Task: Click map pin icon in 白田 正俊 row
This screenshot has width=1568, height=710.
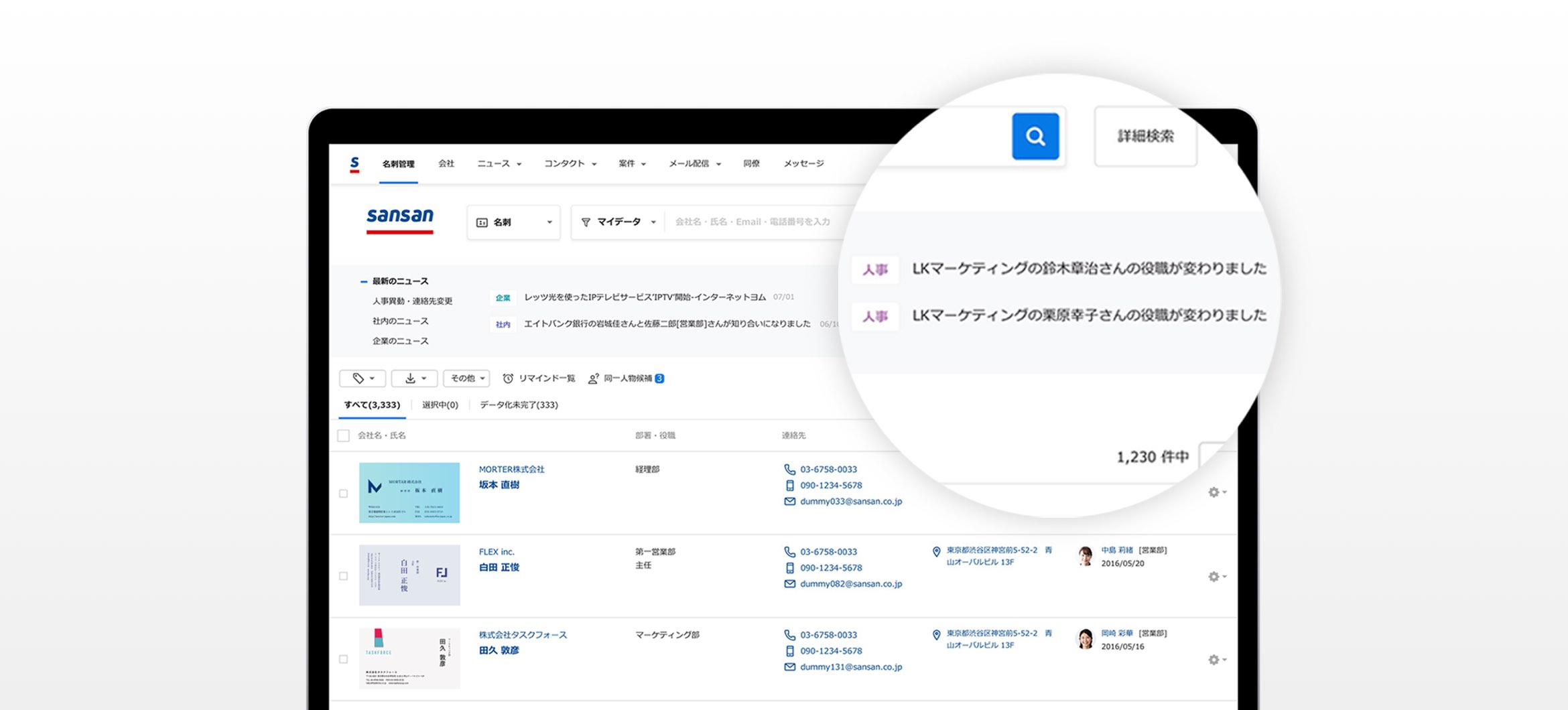Action: (936, 552)
